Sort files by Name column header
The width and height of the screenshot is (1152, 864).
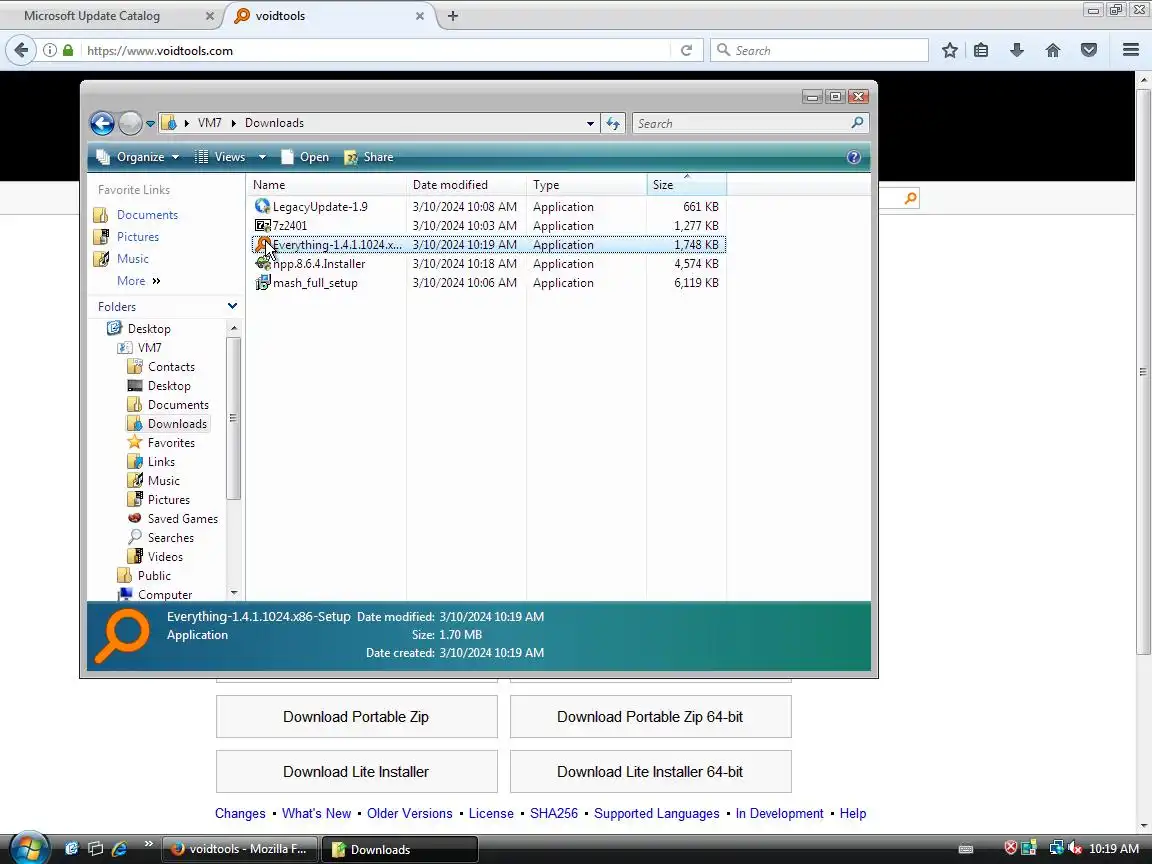click(326, 184)
